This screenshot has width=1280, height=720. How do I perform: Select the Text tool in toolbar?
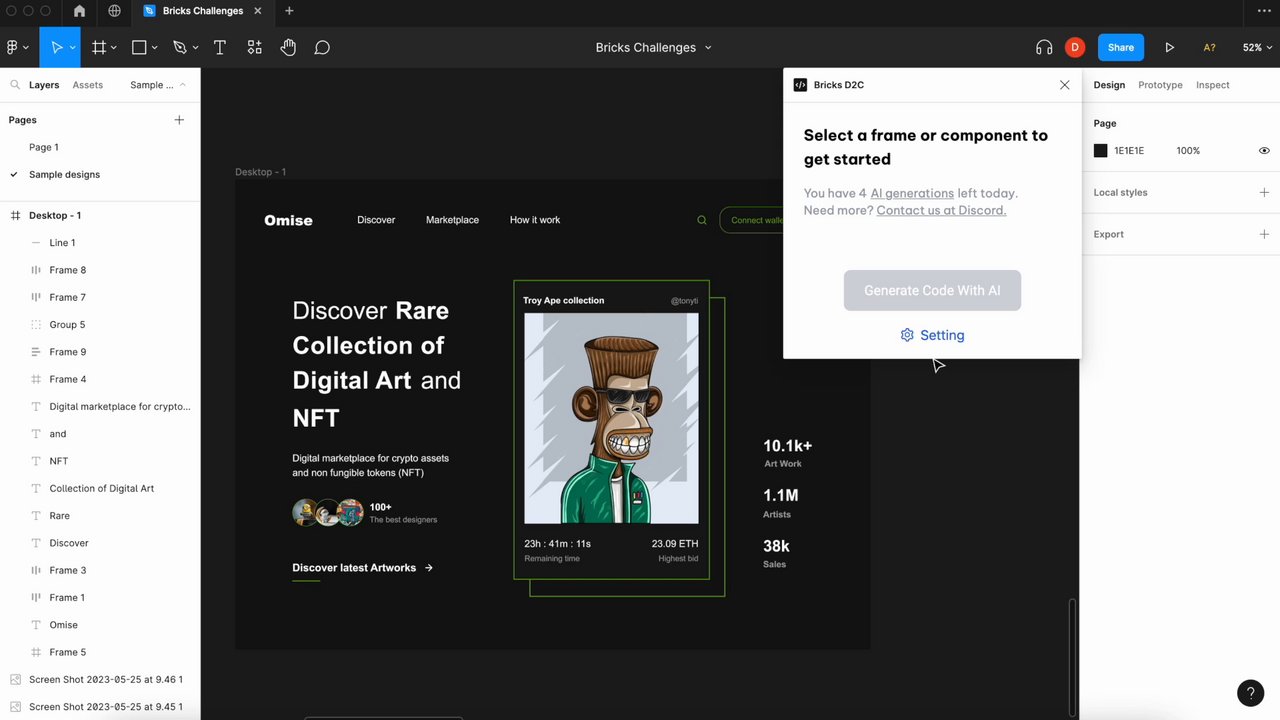pyautogui.click(x=220, y=47)
